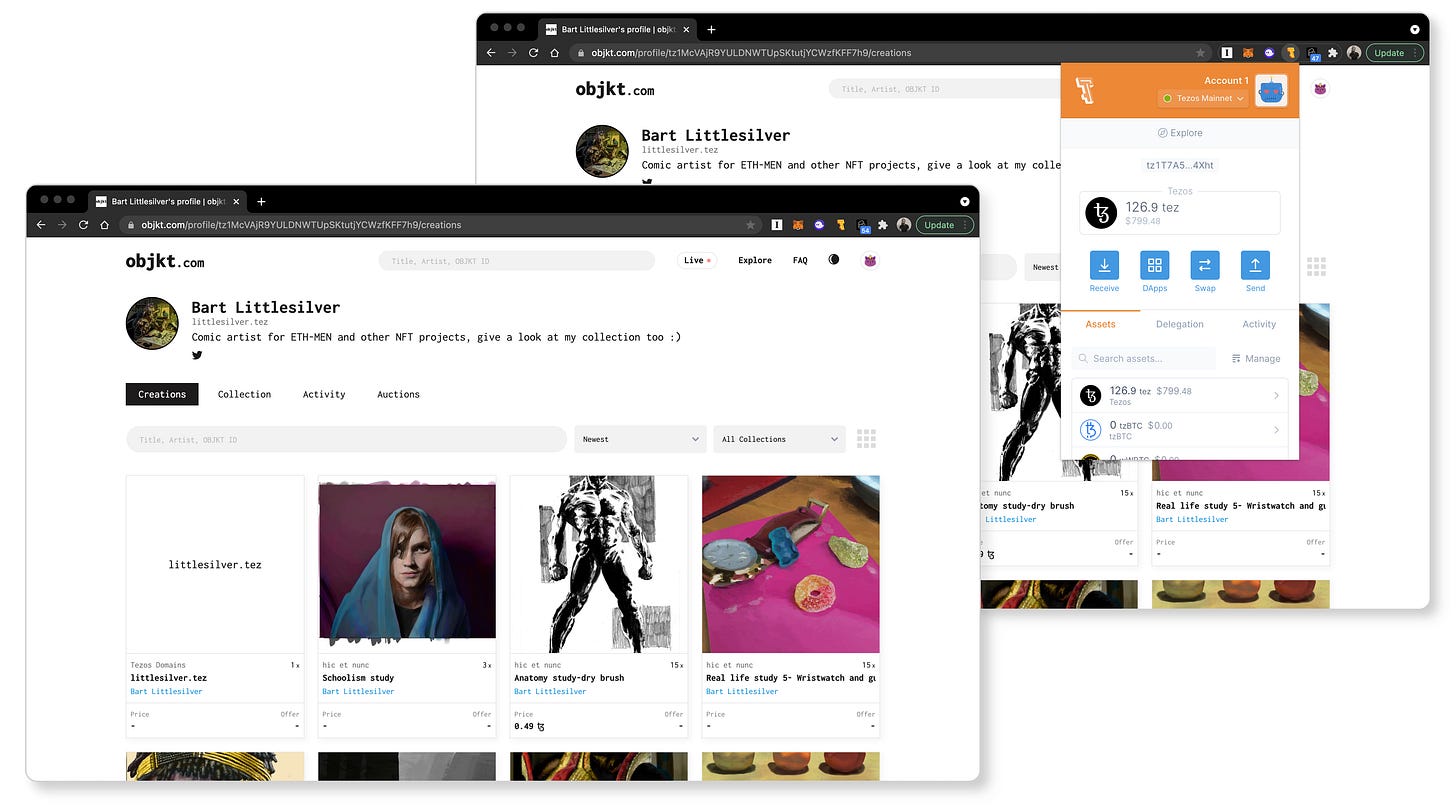Toggle dark mode icon in front objkt page

point(834,260)
